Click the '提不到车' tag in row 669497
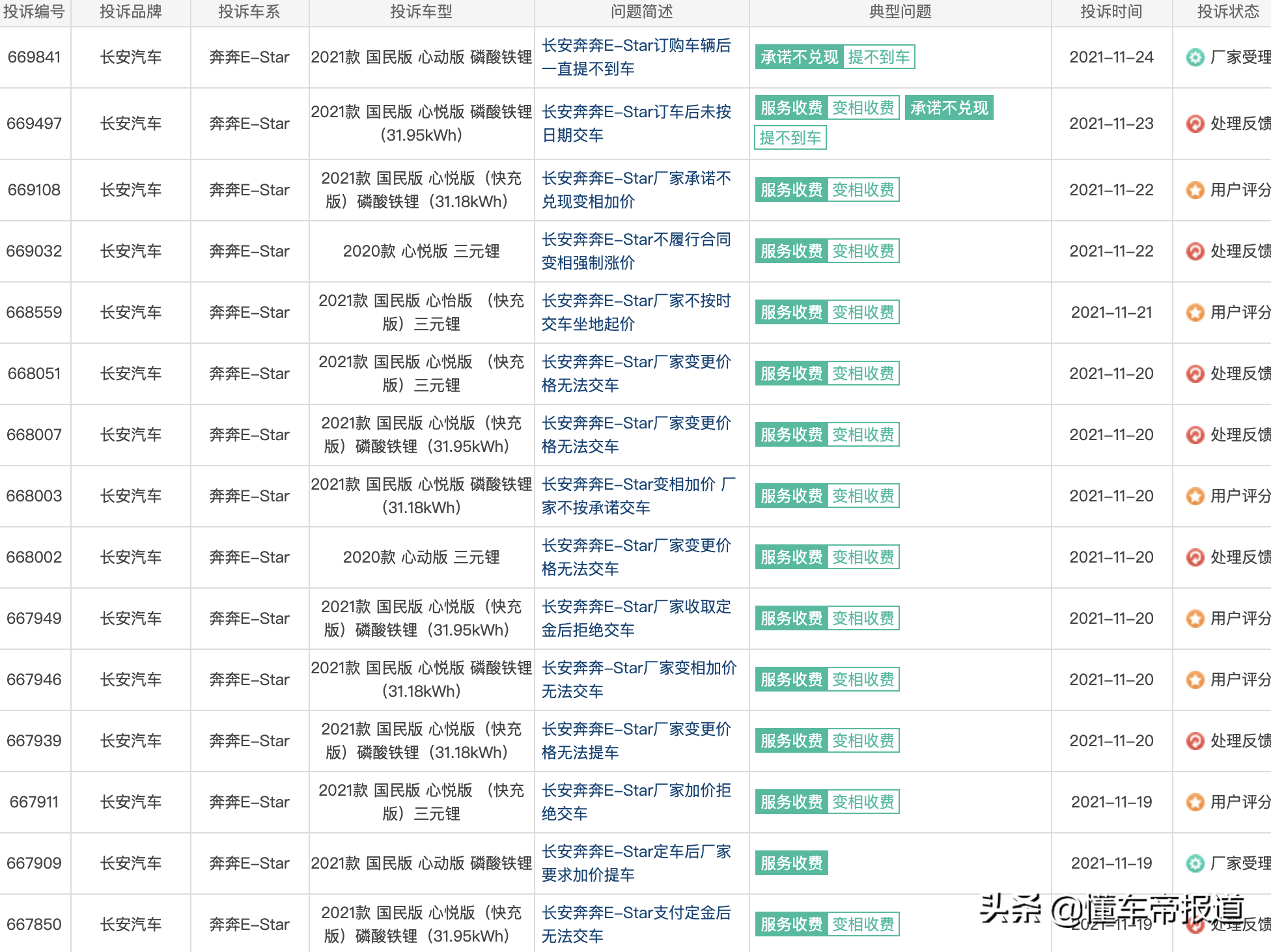The height and width of the screenshot is (952, 1271). tap(790, 138)
